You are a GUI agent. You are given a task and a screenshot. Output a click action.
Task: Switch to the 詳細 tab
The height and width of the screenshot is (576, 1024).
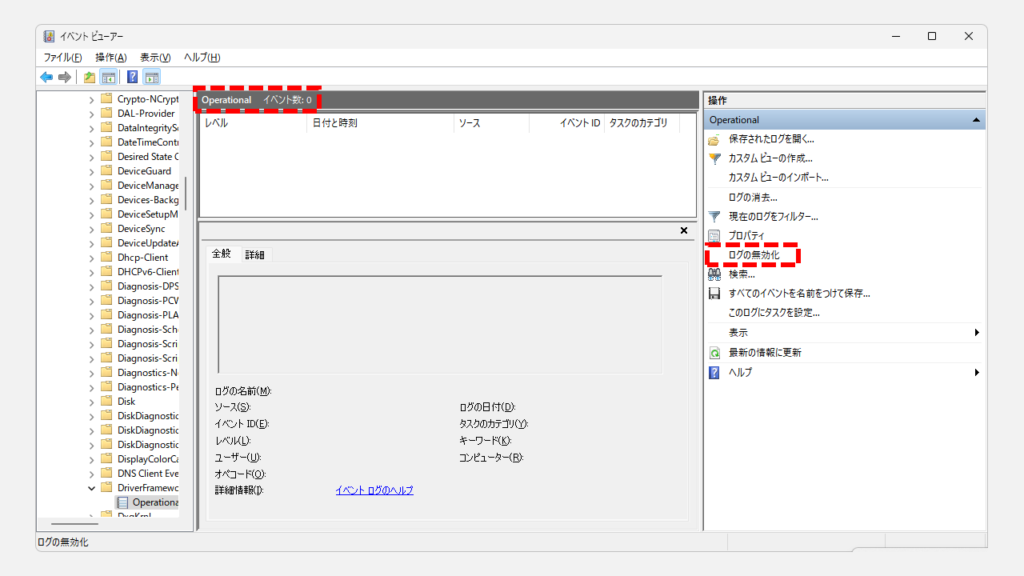255,255
